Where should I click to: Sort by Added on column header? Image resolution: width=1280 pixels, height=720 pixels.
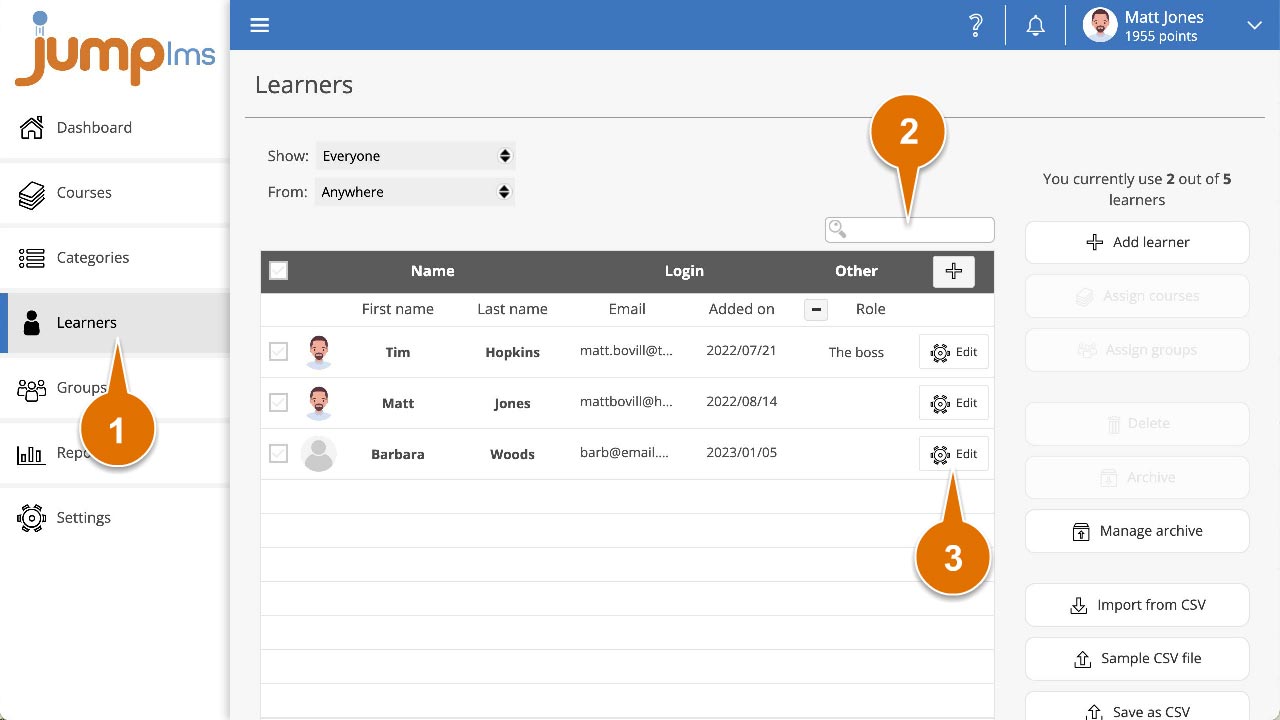pyautogui.click(x=742, y=309)
